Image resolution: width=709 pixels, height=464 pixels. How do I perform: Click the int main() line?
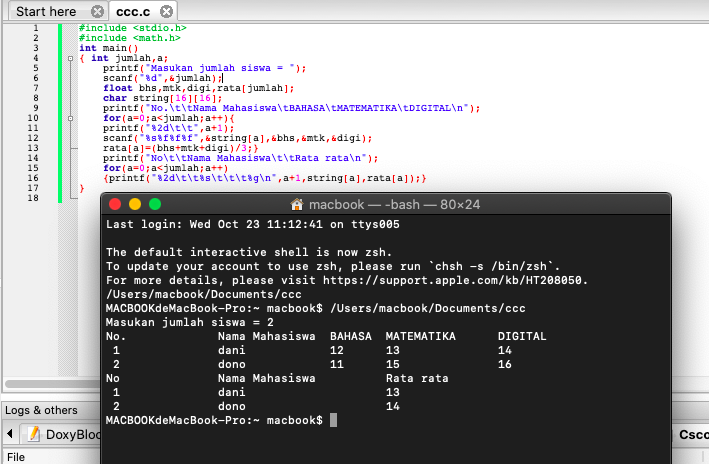[109, 48]
